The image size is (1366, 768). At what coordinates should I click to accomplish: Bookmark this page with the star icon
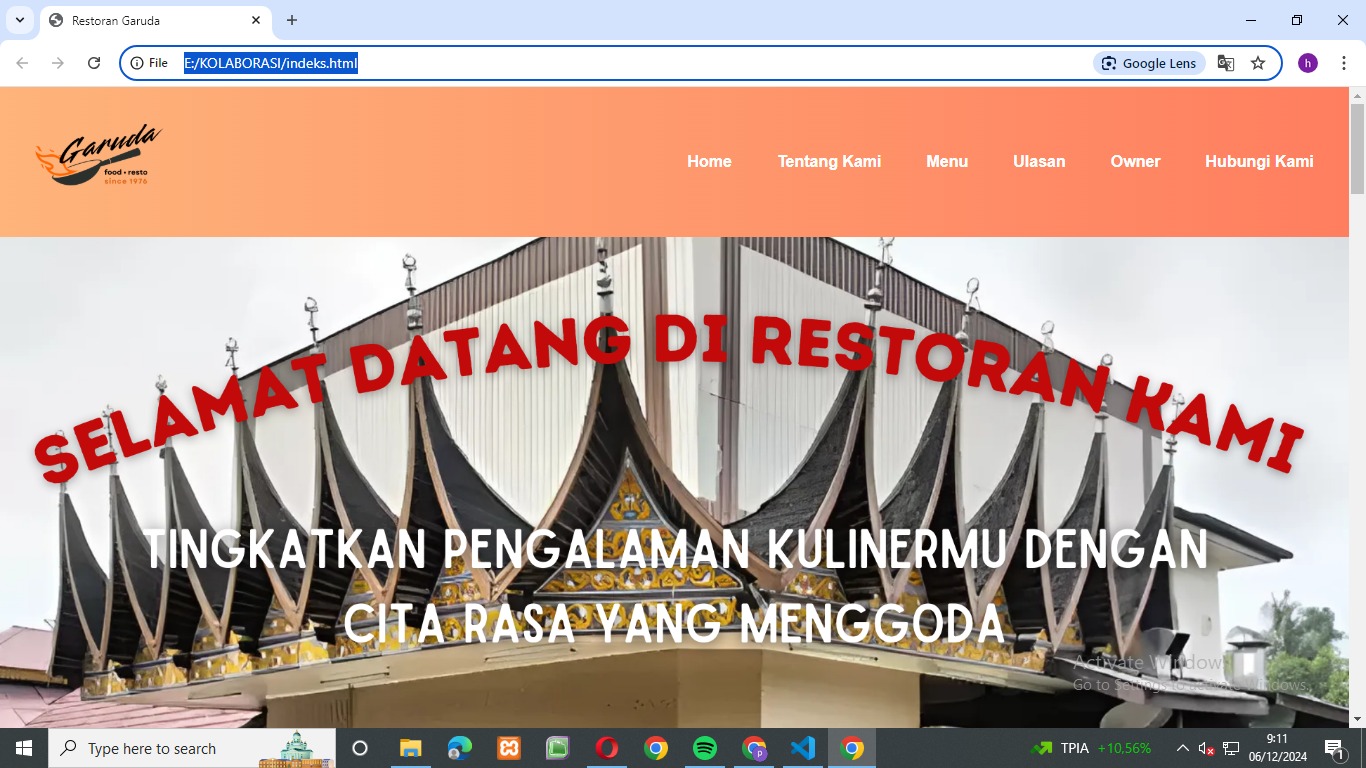[1258, 63]
